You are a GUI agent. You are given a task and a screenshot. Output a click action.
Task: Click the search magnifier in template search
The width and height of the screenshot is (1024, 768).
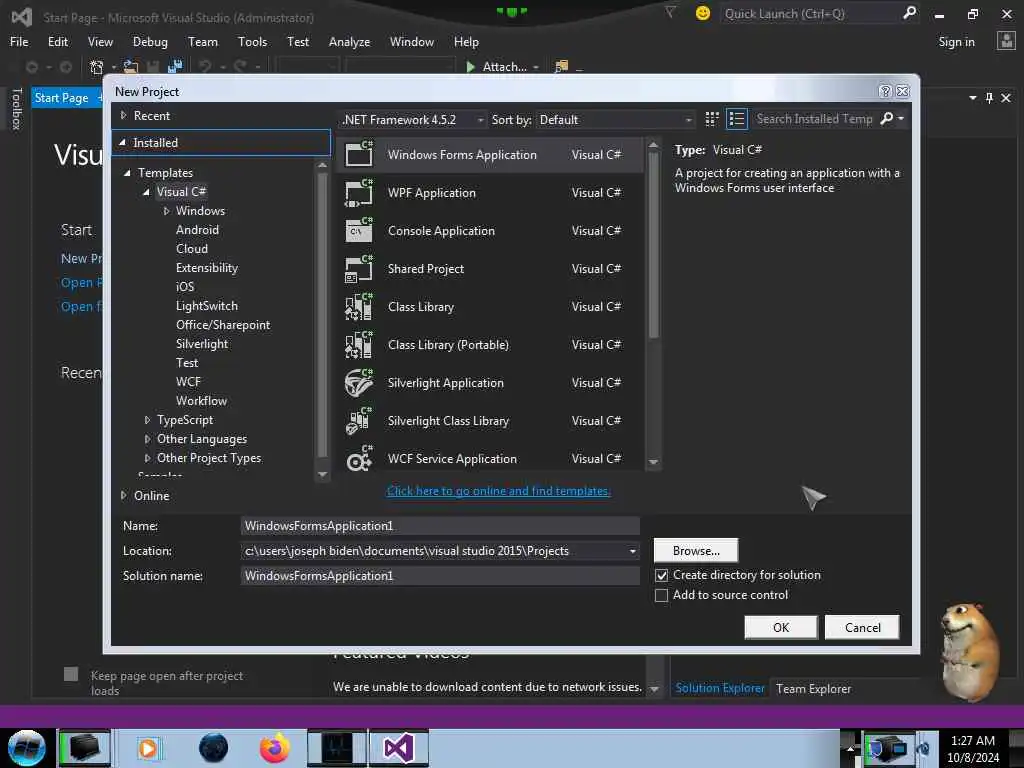[887, 118]
